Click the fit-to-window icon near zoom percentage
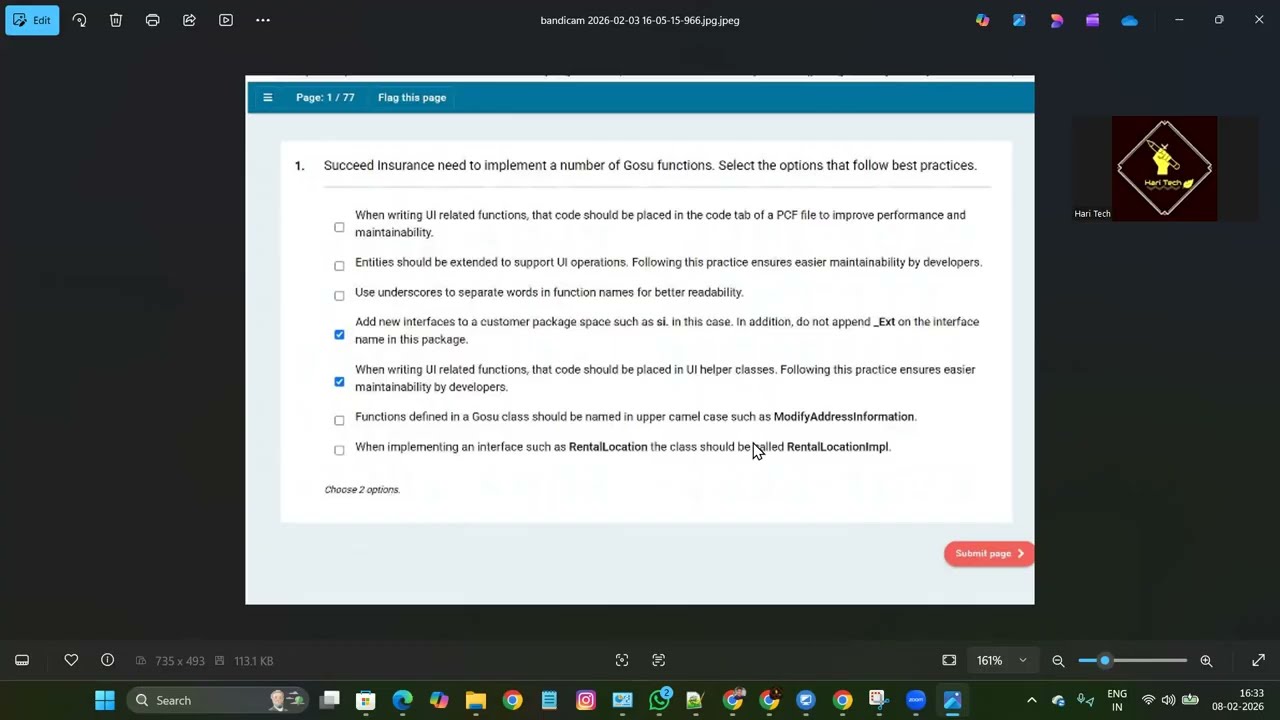 [x=949, y=660]
